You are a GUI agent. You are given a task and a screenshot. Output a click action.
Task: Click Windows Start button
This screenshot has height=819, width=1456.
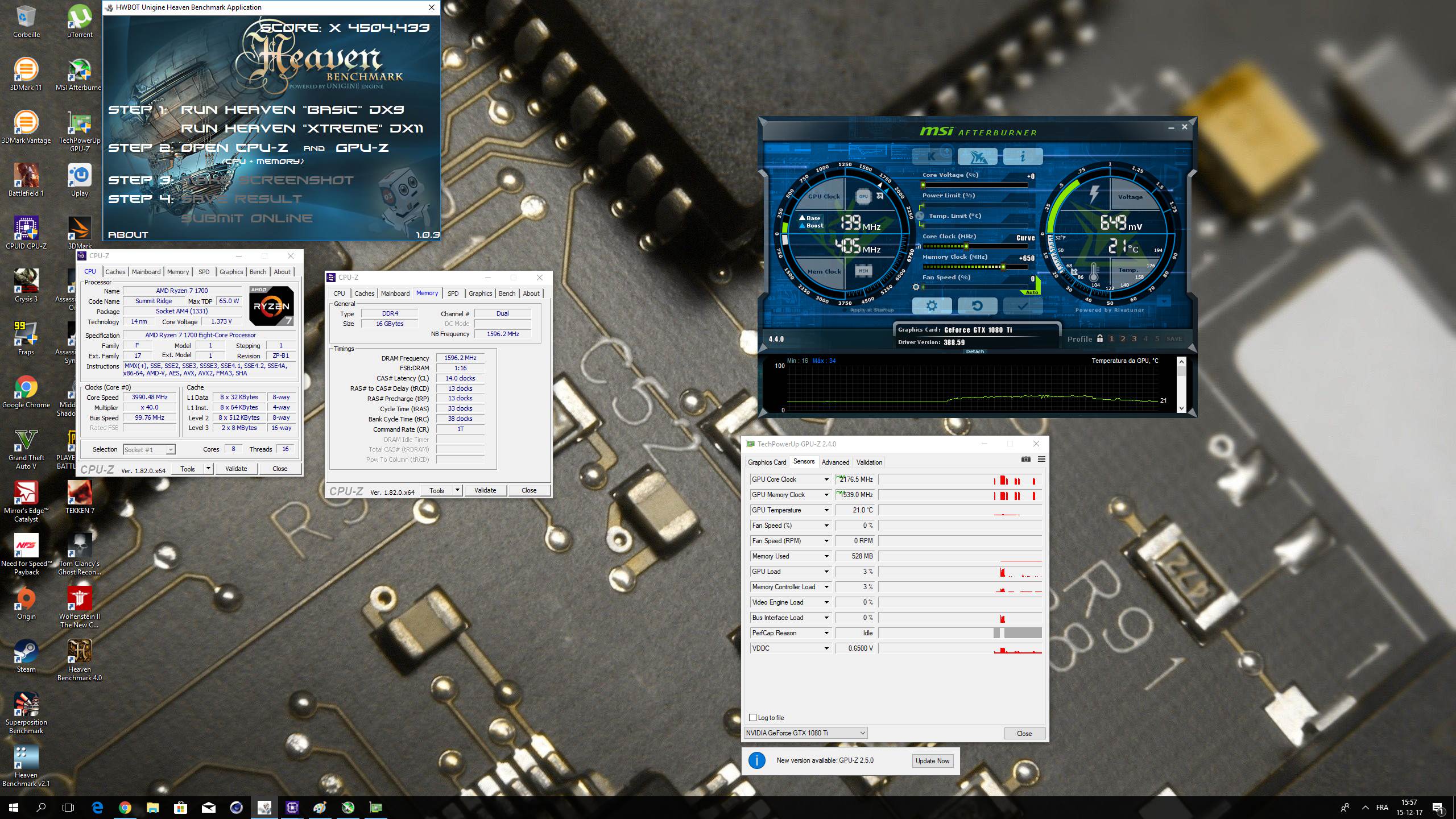14,808
